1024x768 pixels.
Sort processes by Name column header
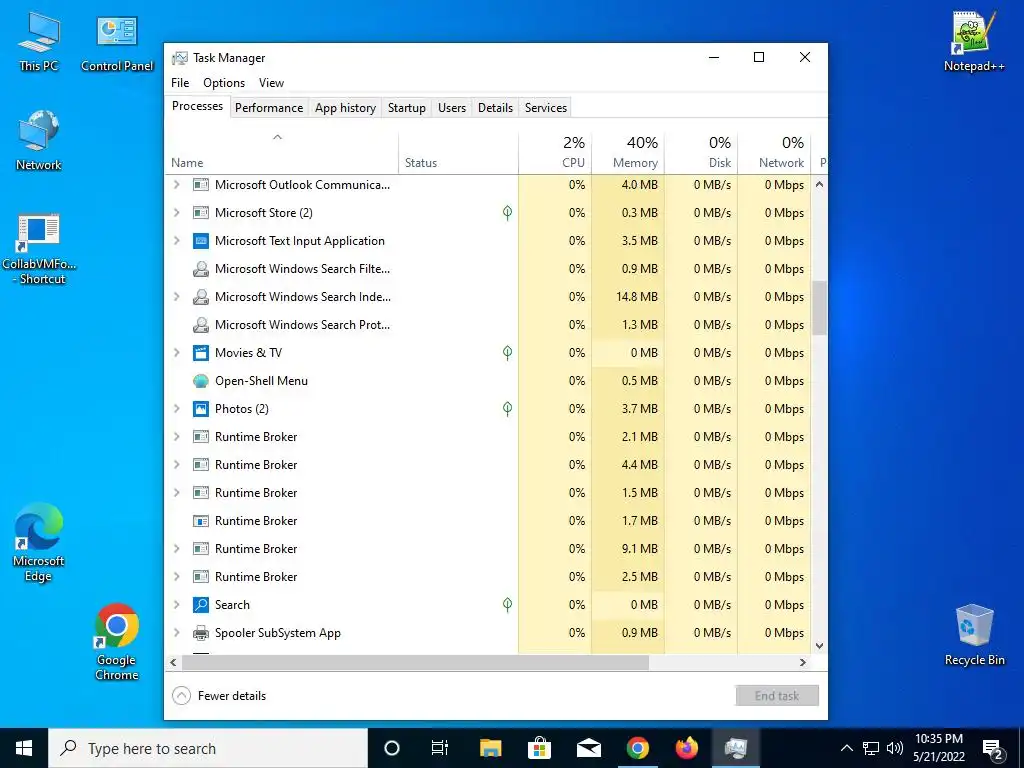click(281, 153)
